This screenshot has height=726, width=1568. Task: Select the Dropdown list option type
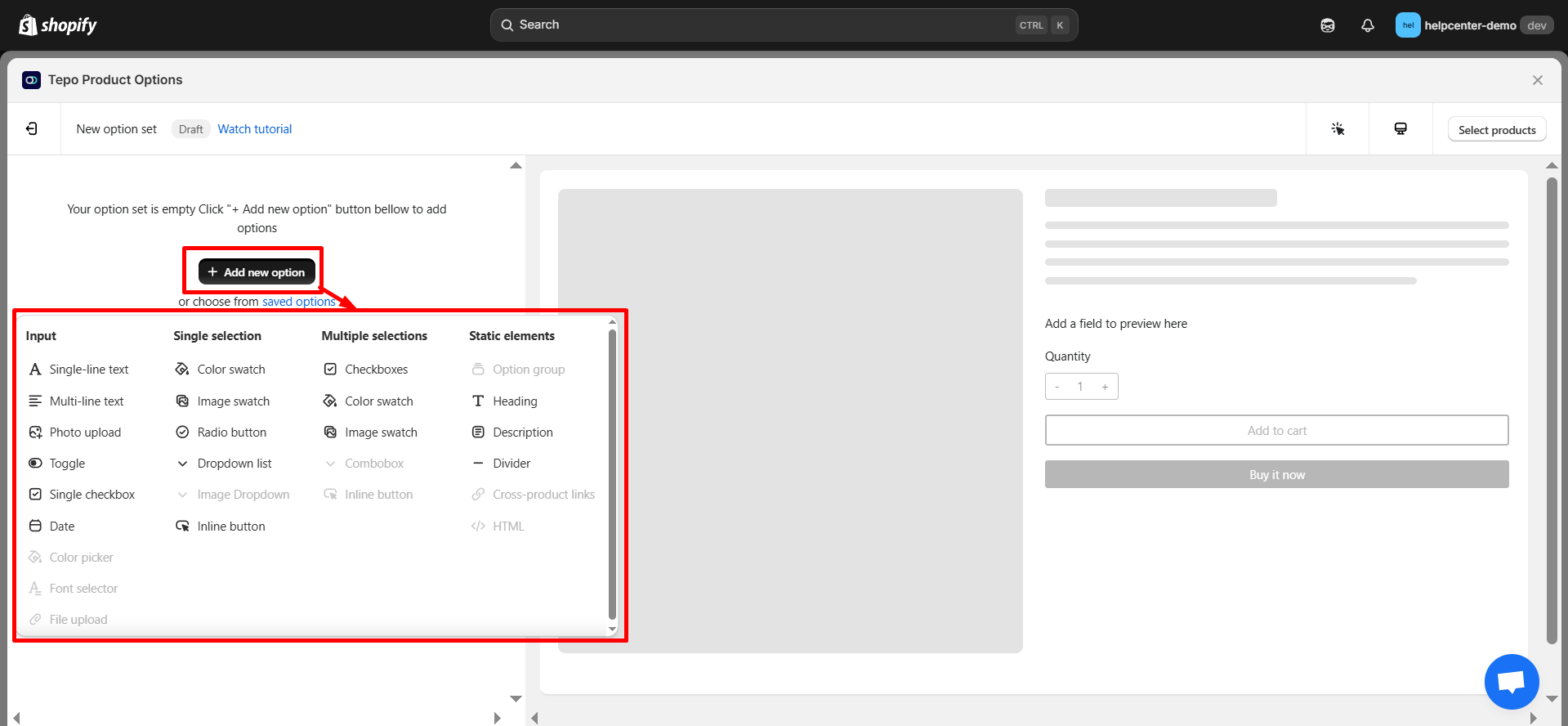(x=224, y=464)
